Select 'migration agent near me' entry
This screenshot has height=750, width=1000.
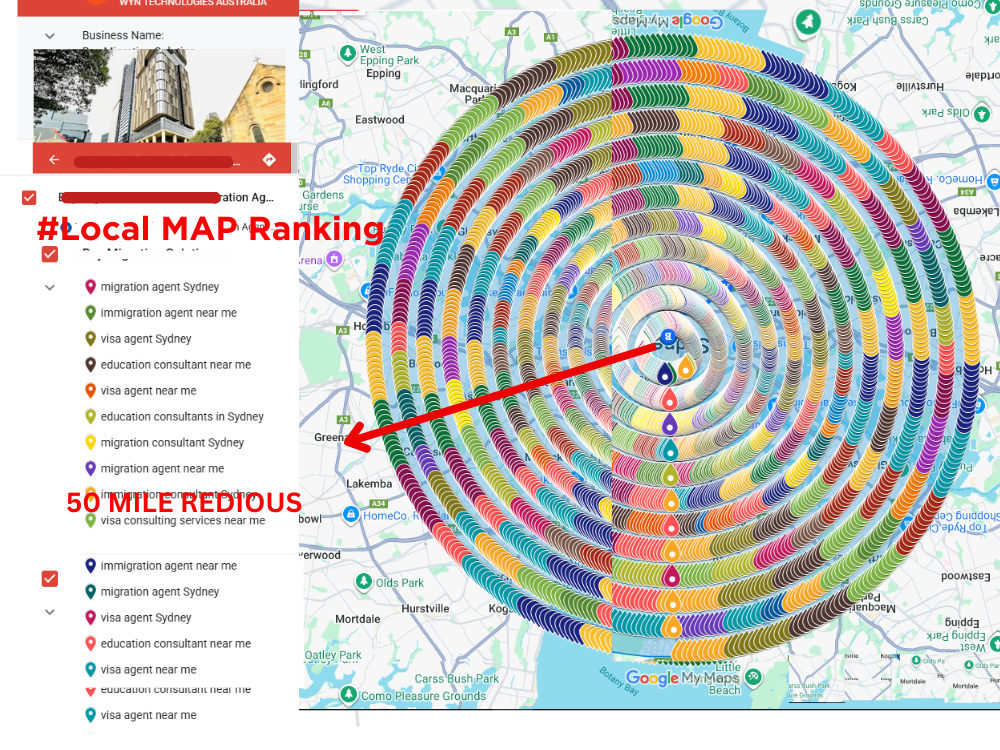pyautogui.click(x=162, y=468)
